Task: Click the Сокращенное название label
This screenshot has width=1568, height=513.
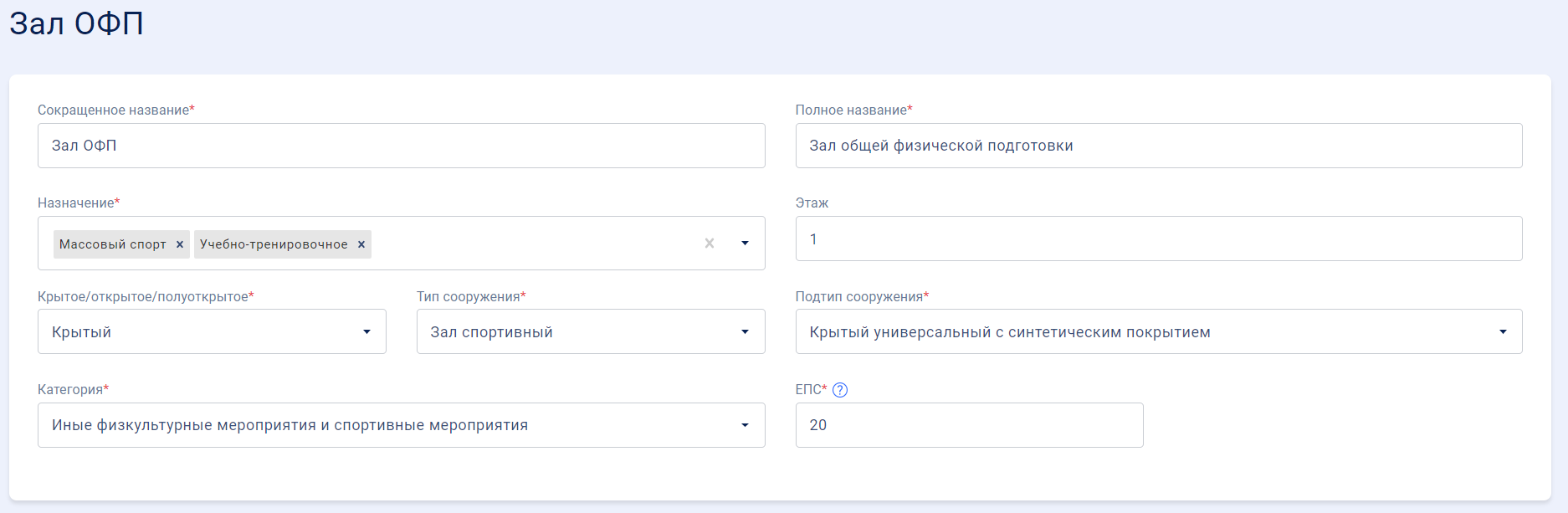Action: tap(115, 110)
